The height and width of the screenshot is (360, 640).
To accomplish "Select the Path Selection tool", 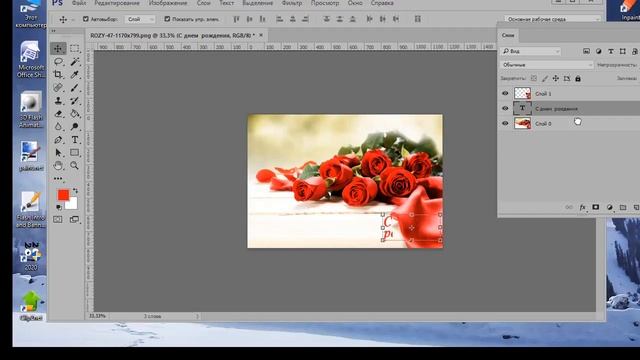I will pos(58,153).
